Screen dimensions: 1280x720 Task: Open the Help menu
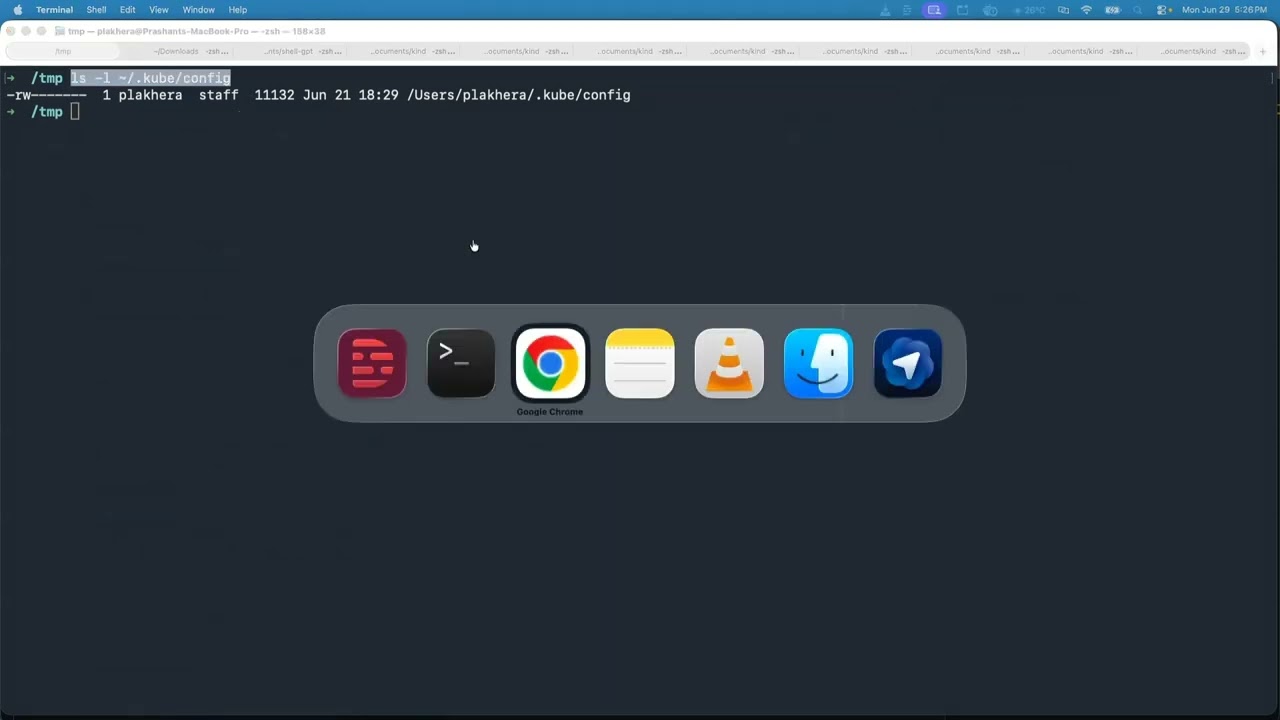pyautogui.click(x=238, y=10)
